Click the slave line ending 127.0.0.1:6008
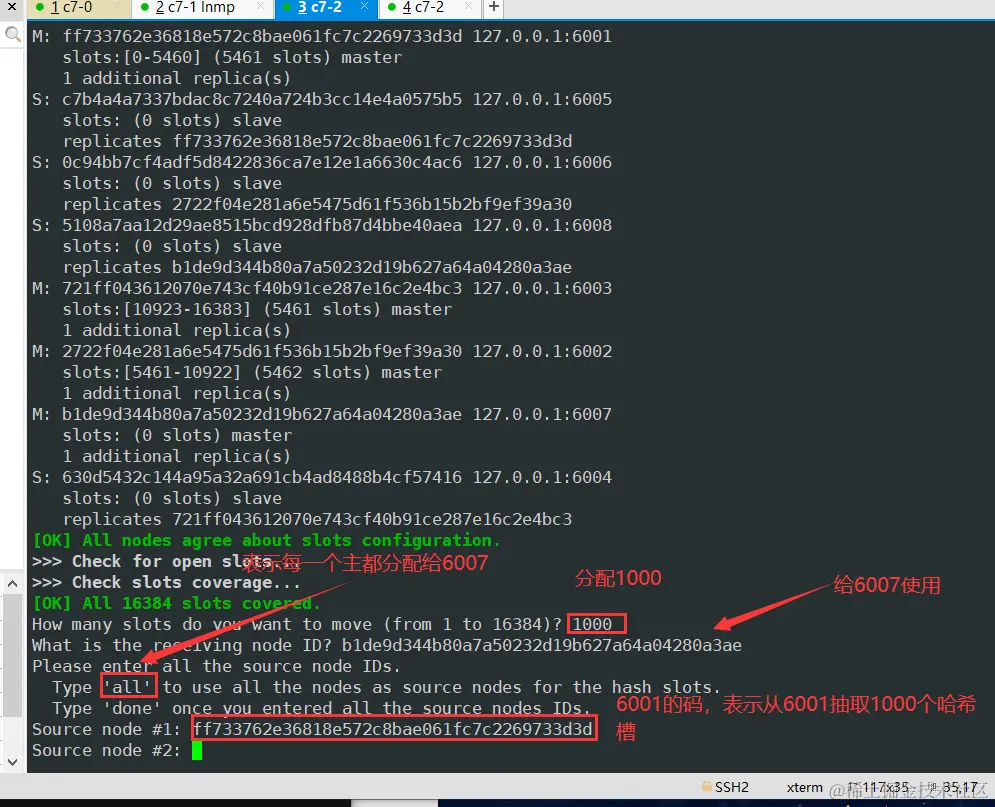This screenshot has width=995, height=807. (x=322, y=225)
